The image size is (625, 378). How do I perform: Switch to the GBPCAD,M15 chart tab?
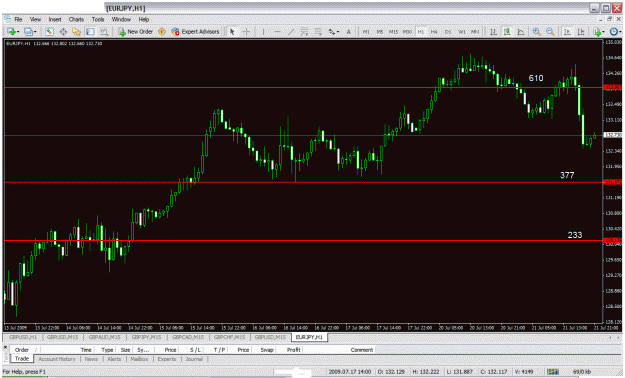[x=188, y=337]
